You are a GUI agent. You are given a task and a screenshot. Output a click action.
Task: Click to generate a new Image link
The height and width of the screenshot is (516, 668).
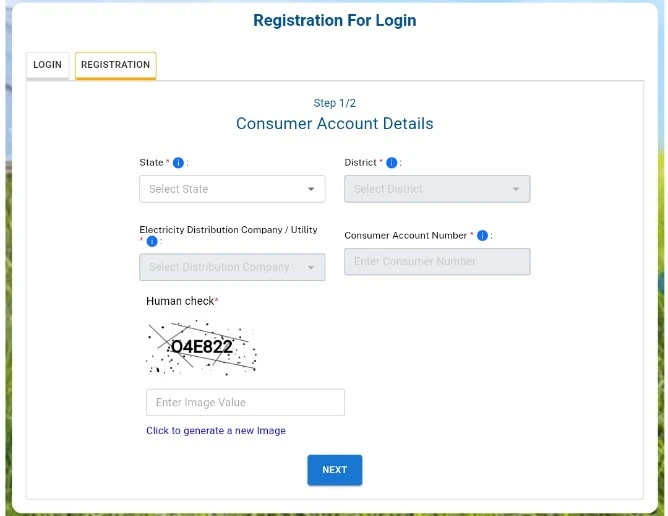[216, 431]
